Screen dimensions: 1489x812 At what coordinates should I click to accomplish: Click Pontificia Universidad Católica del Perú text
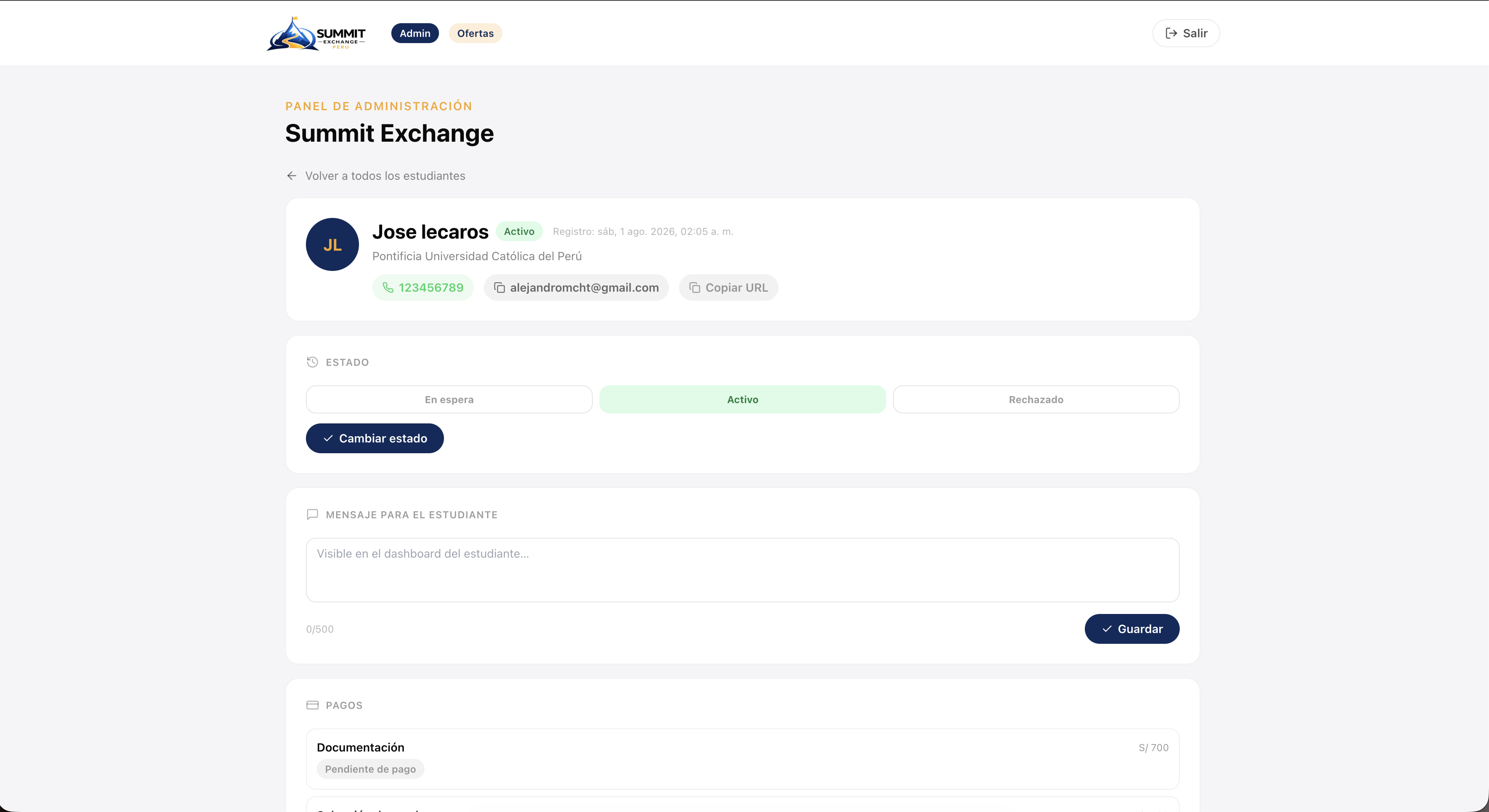pyautogui.click(x=477, y=256)
